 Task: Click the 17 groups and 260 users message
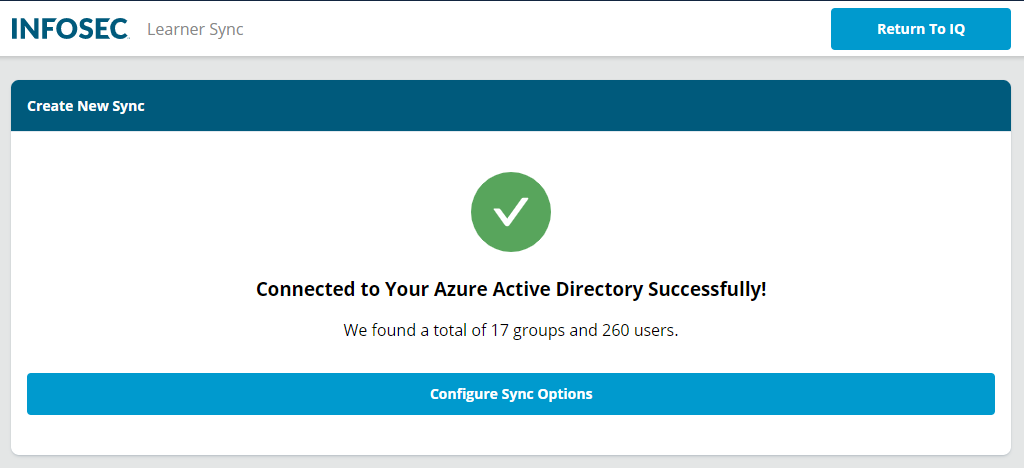click(511, 330)
